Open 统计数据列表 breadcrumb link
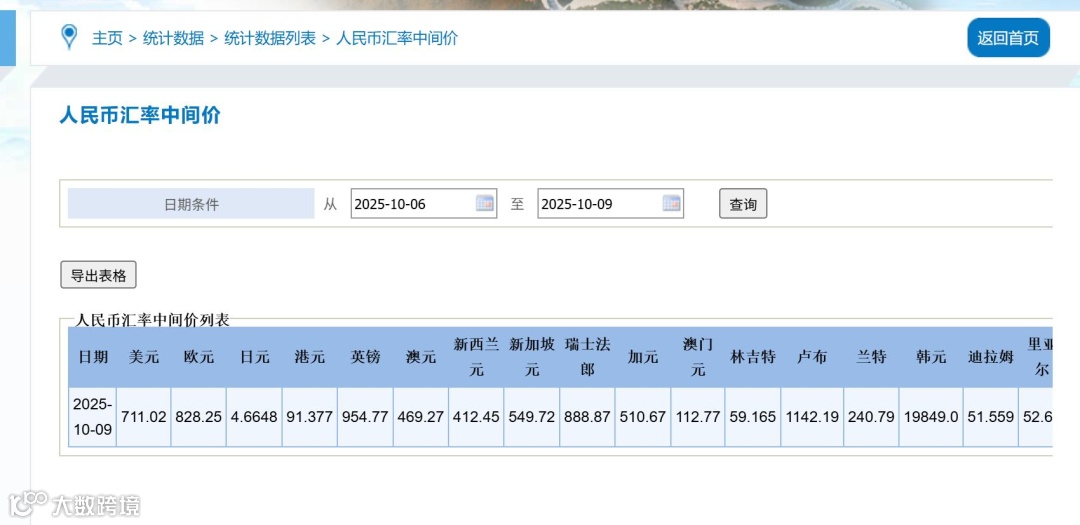 pyautogui.click(x=270, y=38)
